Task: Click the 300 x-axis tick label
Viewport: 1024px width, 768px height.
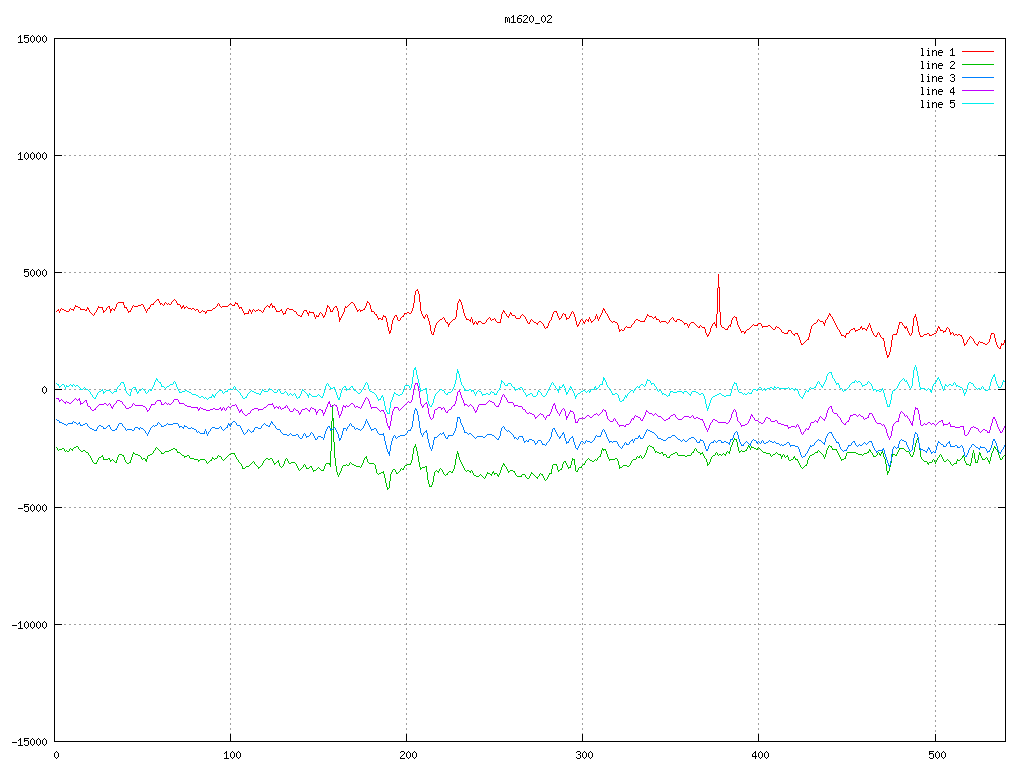Action: (x=583, y=754)
